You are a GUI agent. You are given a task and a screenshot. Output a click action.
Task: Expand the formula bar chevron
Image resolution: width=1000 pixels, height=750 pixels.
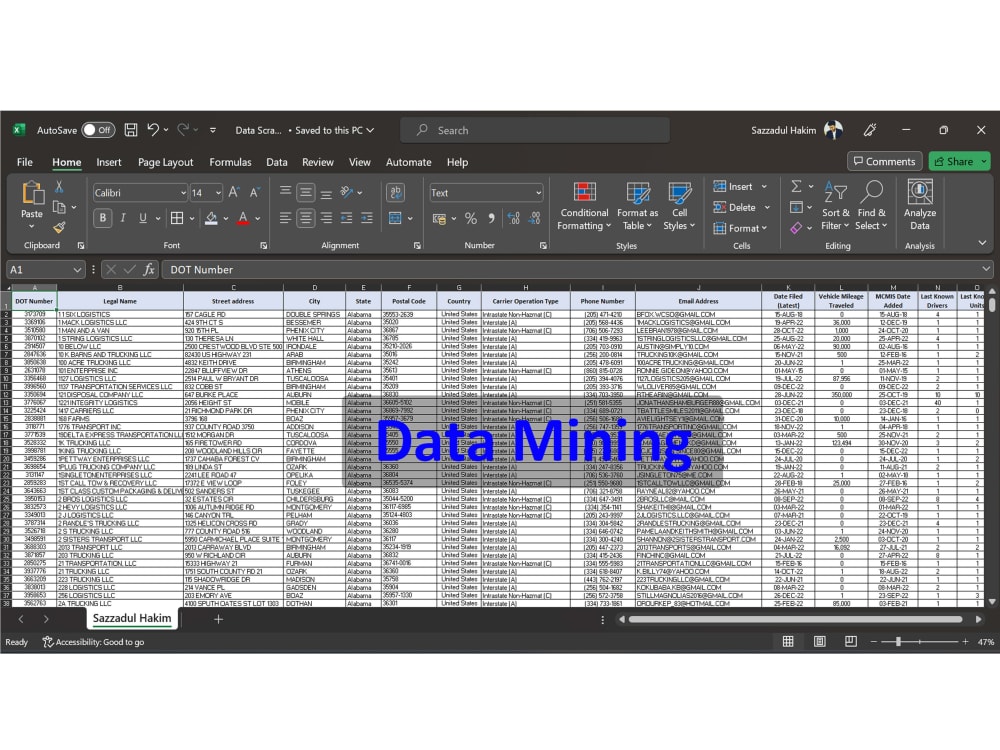(986, 270)
